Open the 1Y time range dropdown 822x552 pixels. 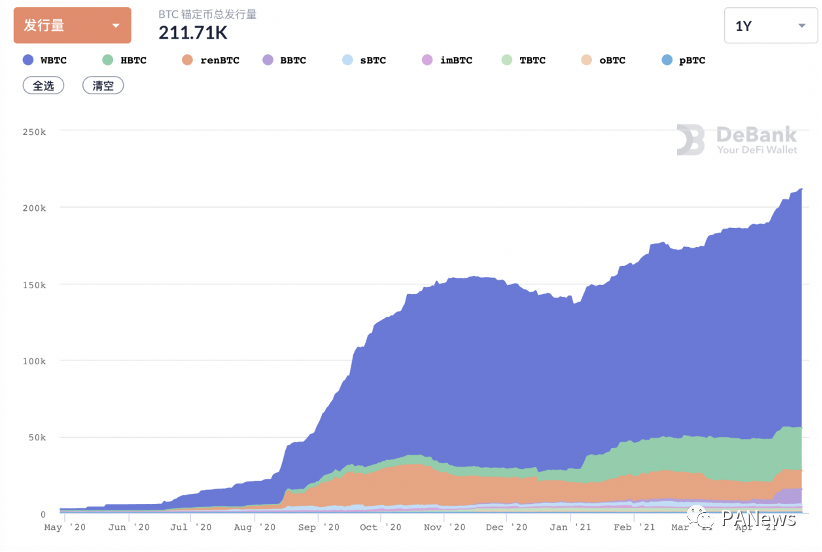point(770,26)
